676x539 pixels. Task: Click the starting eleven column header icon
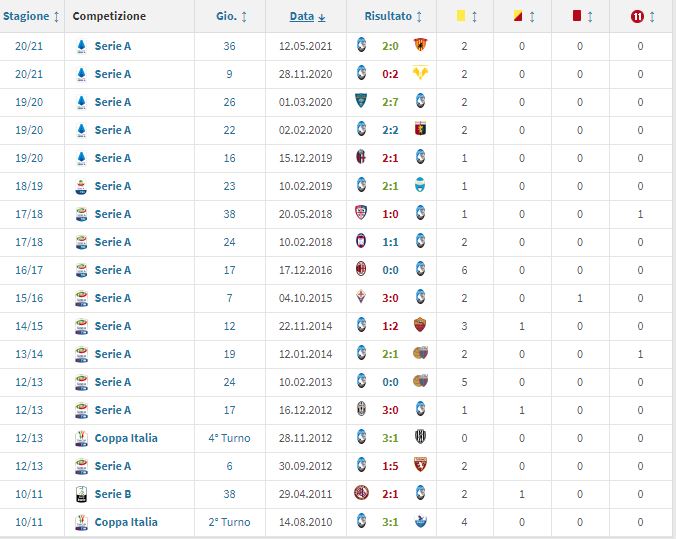pos(638,17)
